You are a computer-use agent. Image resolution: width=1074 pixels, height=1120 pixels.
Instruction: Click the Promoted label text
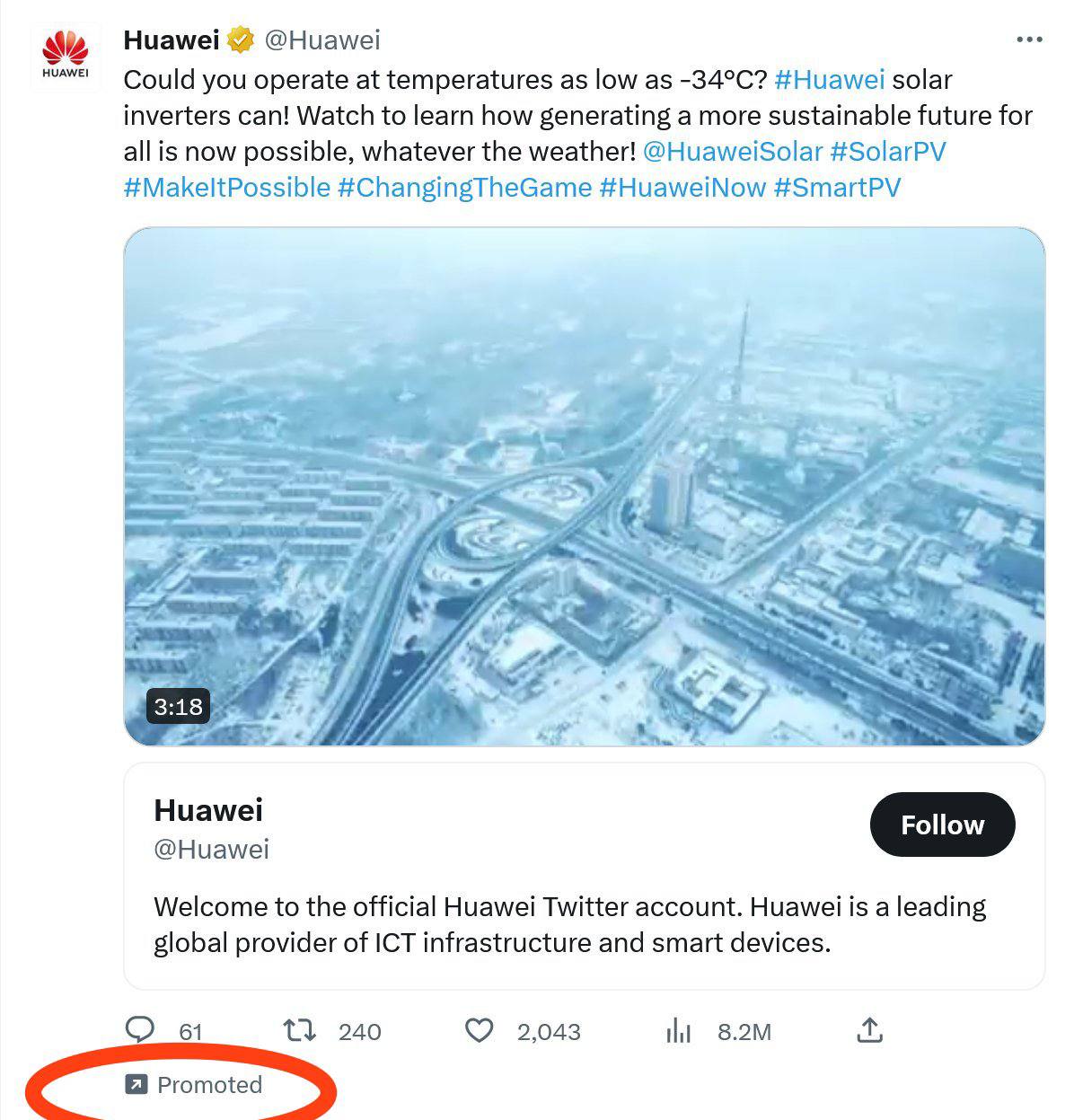pos(209,1085)
